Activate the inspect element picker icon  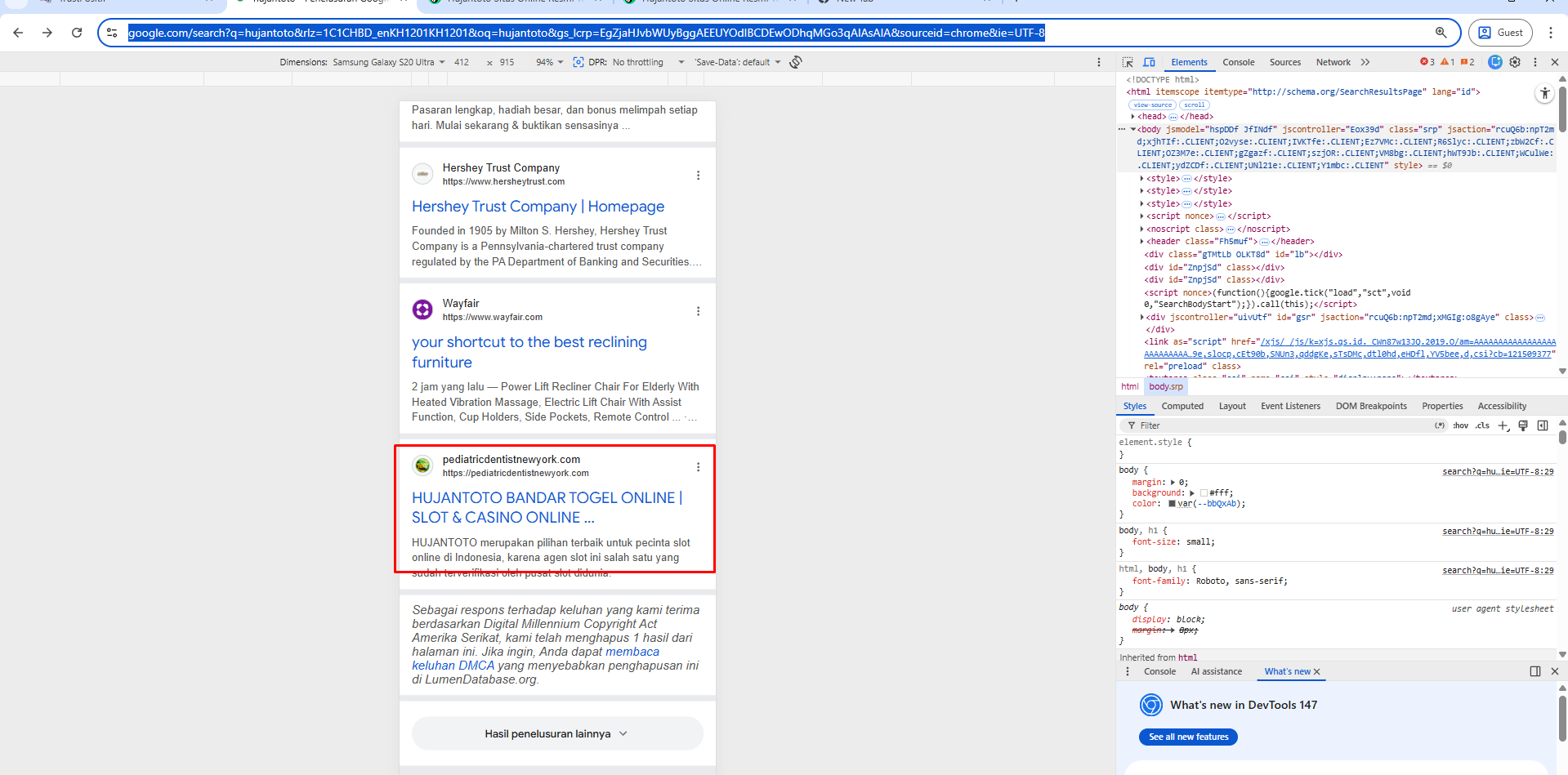pos(1128,62)
